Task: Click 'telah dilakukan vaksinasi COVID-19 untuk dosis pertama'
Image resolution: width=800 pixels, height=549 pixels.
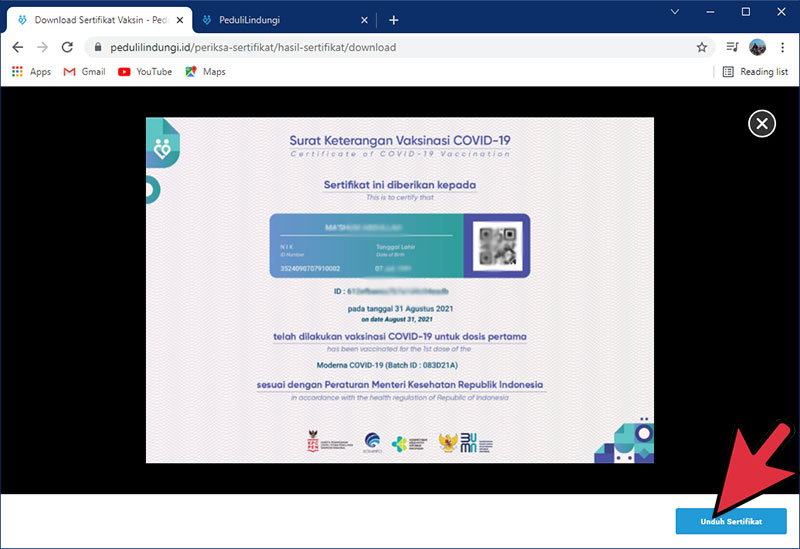Action: [399, 337]
